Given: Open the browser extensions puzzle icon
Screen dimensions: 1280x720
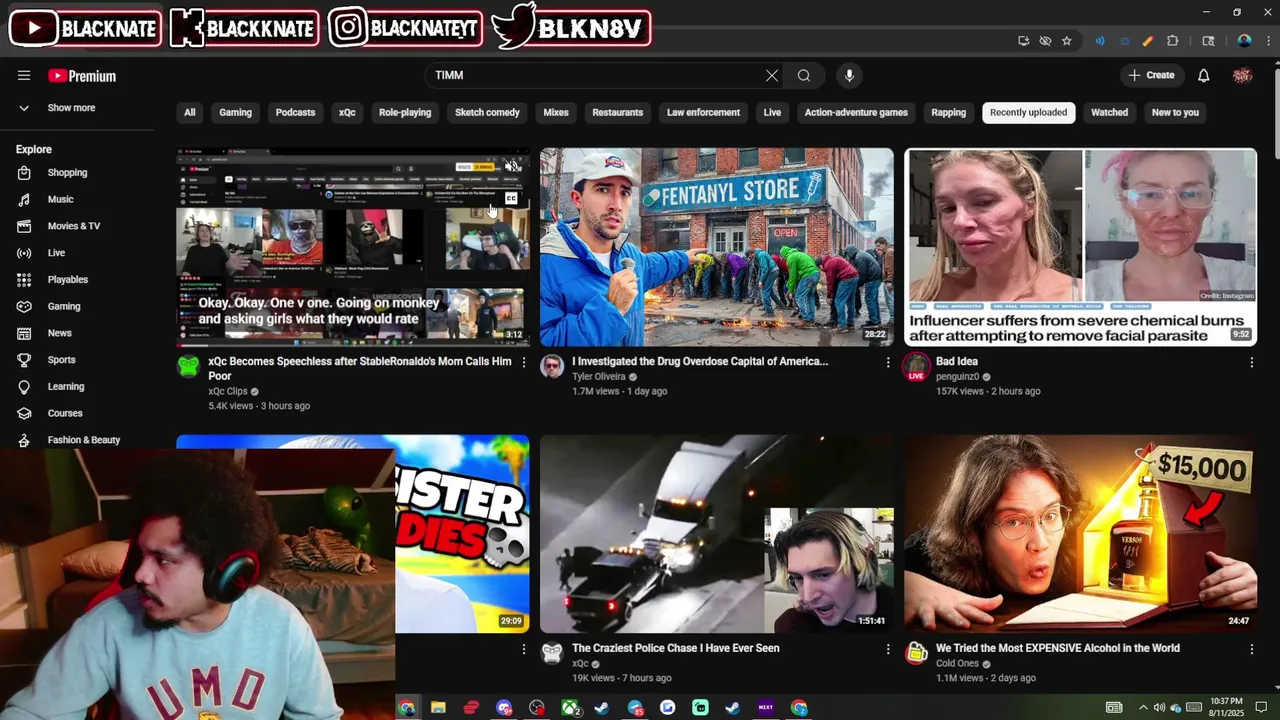Looking at the screenshot, I should [x=1173, y=41].
